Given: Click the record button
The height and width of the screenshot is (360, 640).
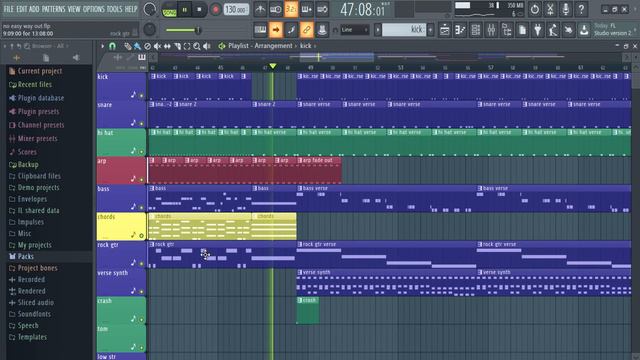Looking at the screenshot, I should click(215, 9).
